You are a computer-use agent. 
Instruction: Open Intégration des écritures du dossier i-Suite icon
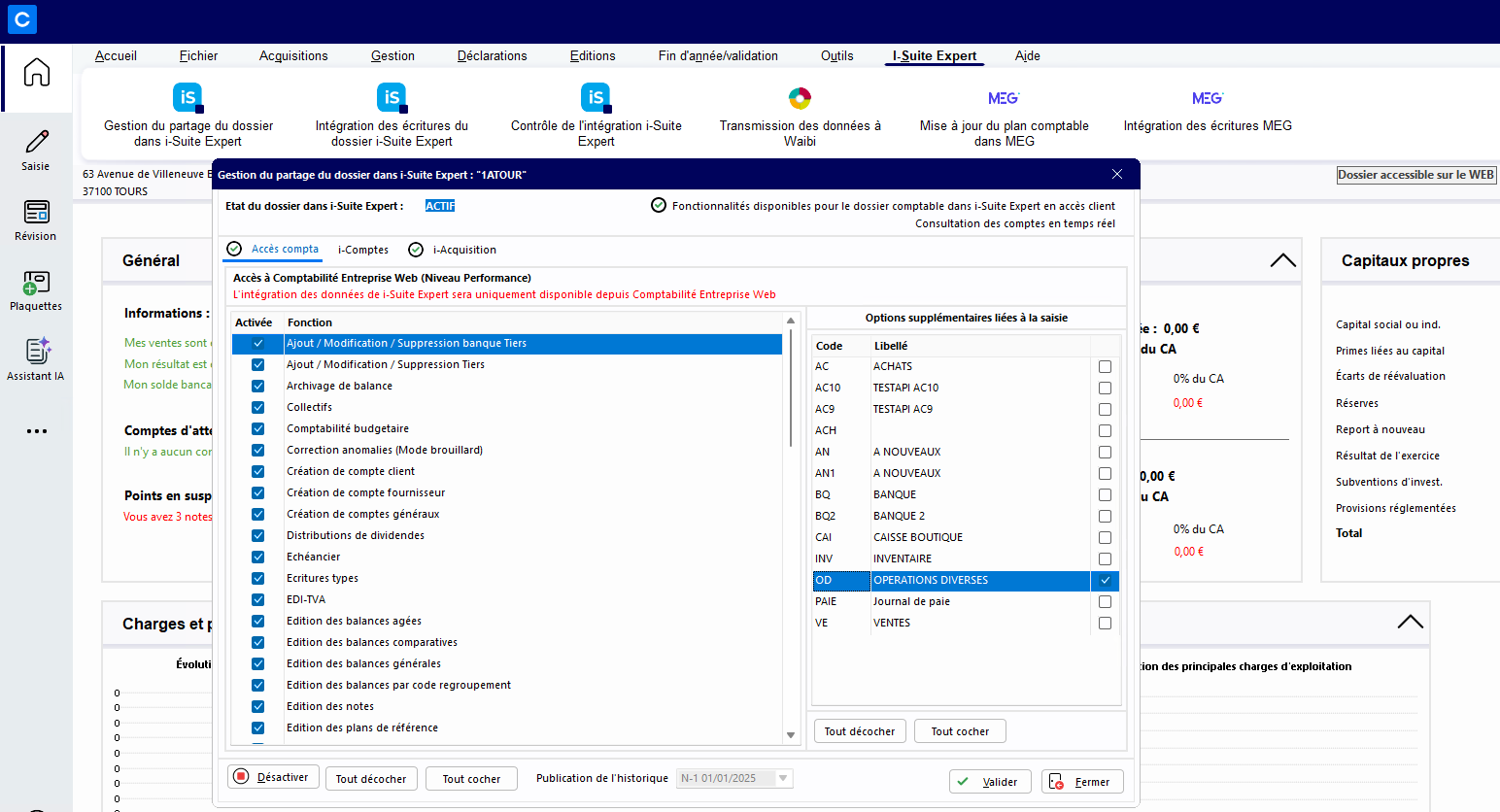click(392, 97)
